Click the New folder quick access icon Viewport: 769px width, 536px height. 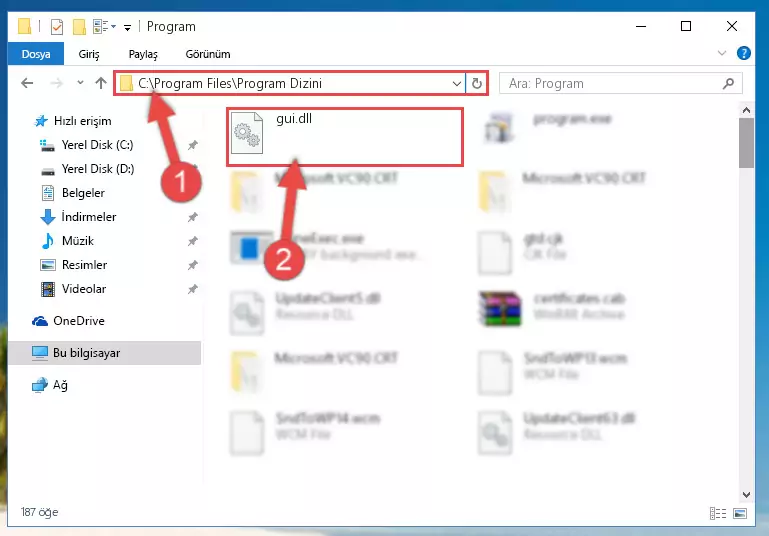79,26
